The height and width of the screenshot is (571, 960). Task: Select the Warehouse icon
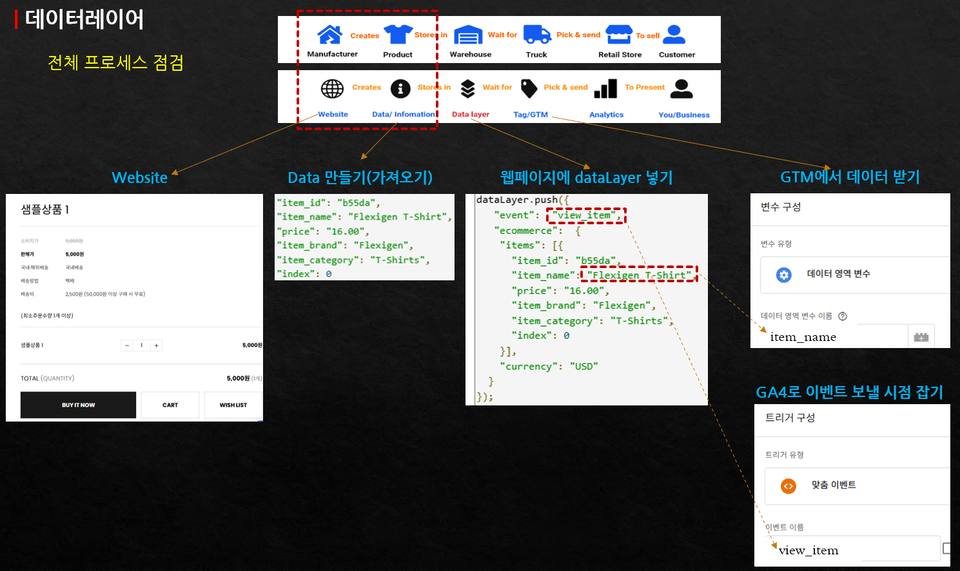[468, 35]
